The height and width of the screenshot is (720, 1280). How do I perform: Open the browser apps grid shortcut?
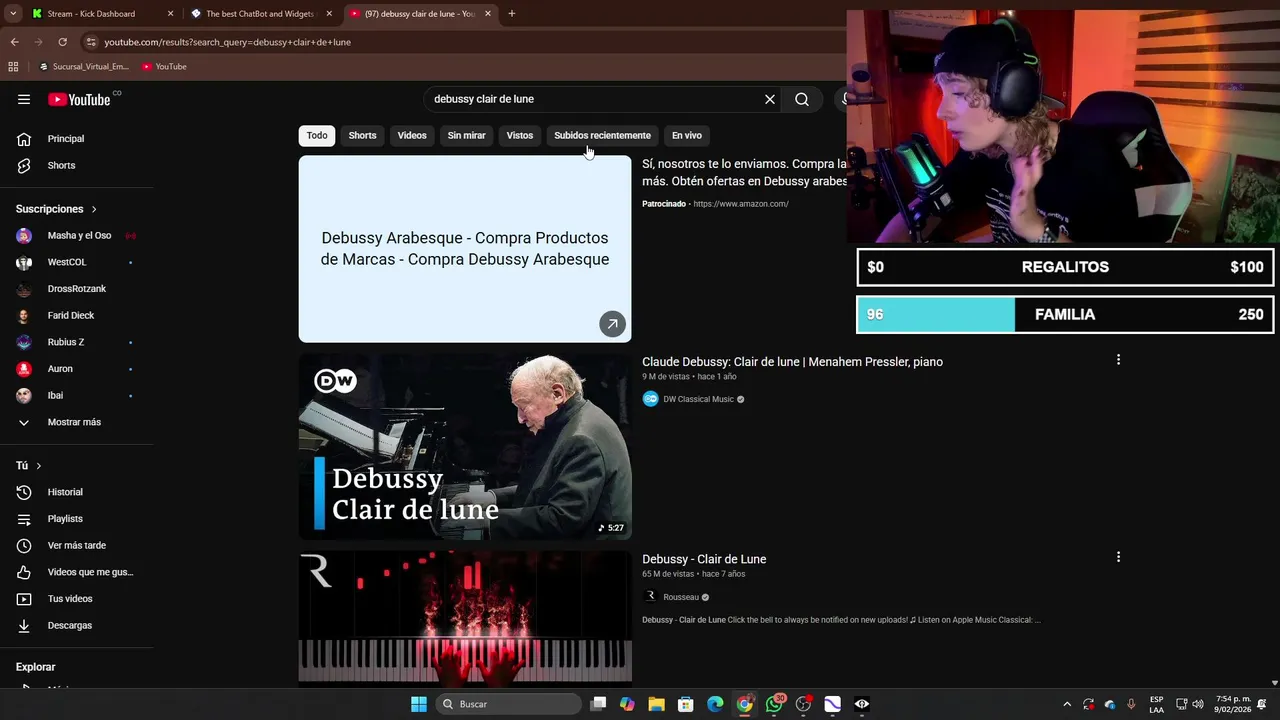(13, 66)
